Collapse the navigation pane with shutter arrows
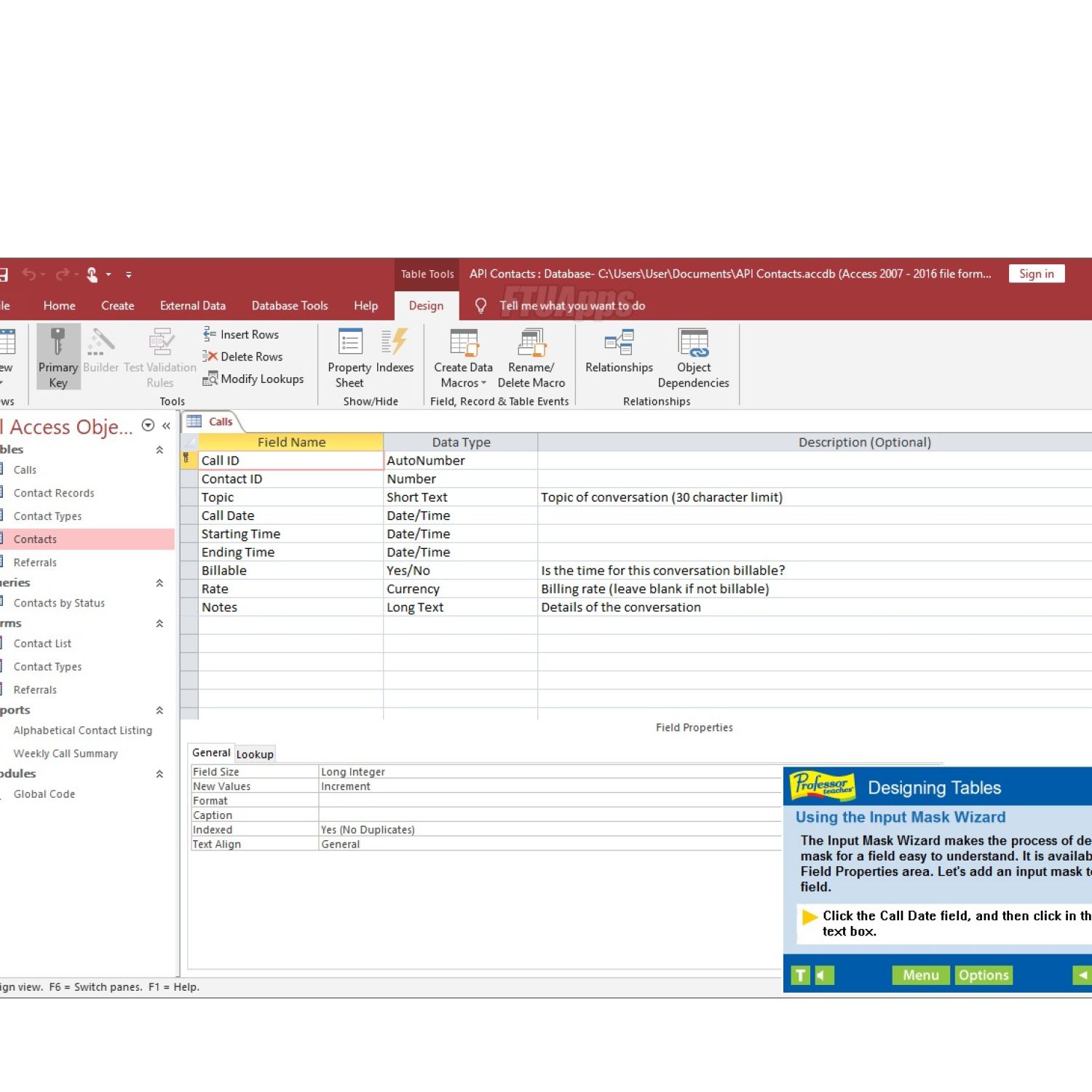 tap(167, 426)
